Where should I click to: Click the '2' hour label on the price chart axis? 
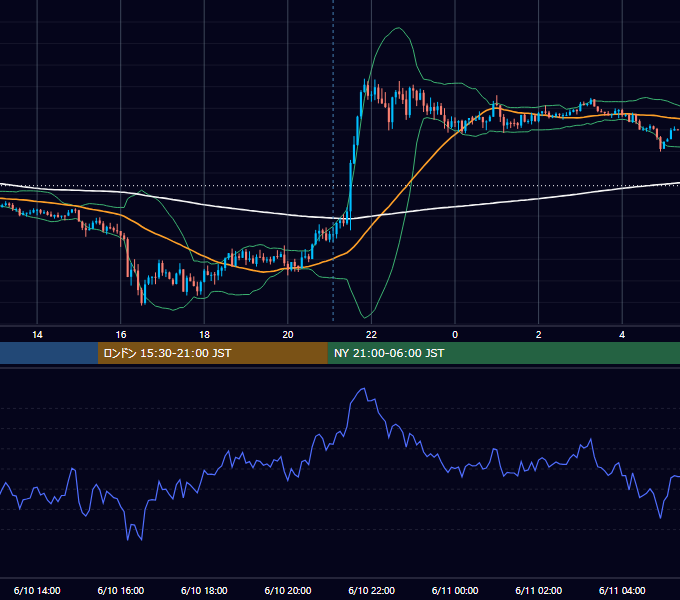coord(539,335)
